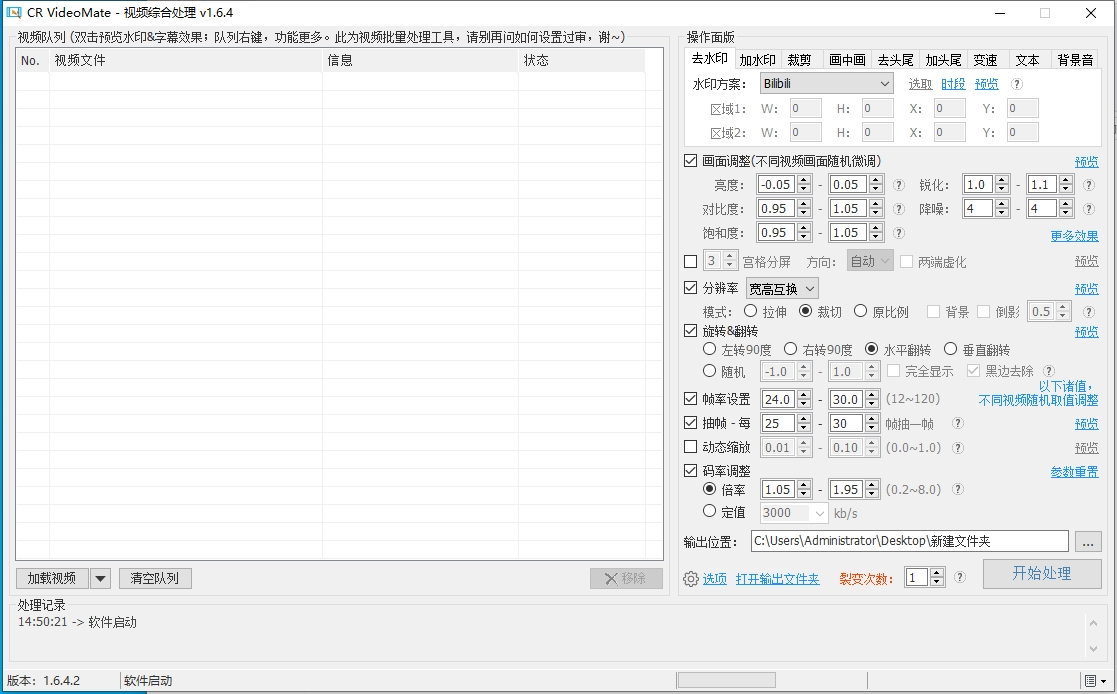This screenshot has width=1117, height=694.
Task: Switch to the 裁剪 tab
Action: tap(799, 60)
